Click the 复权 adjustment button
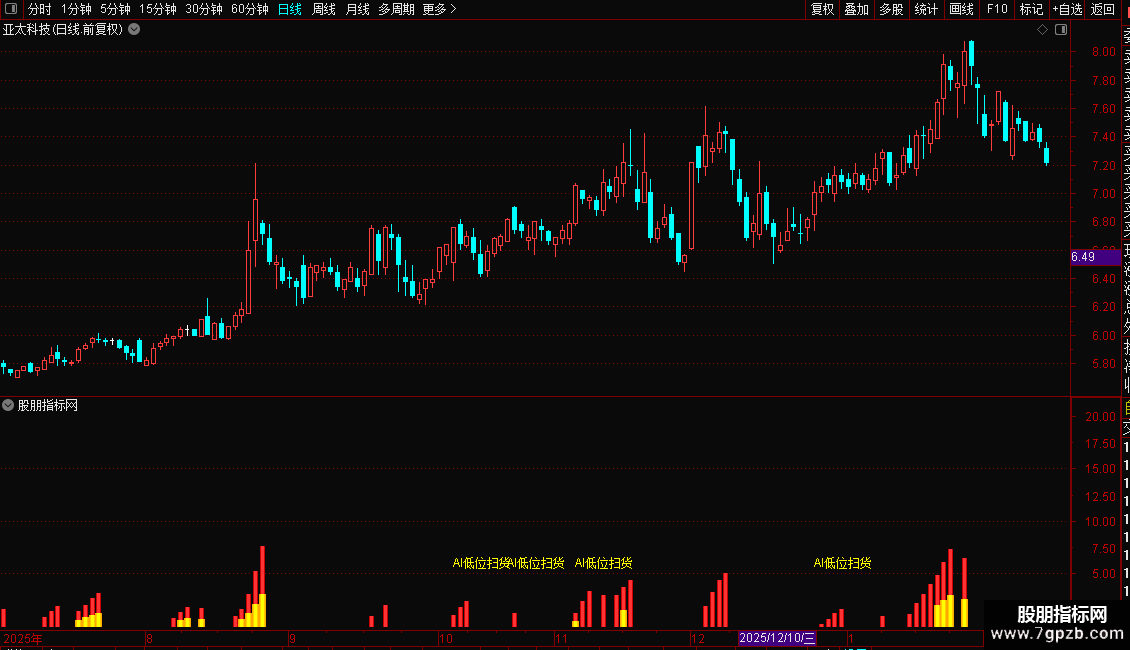 click(x=822, y=9)
